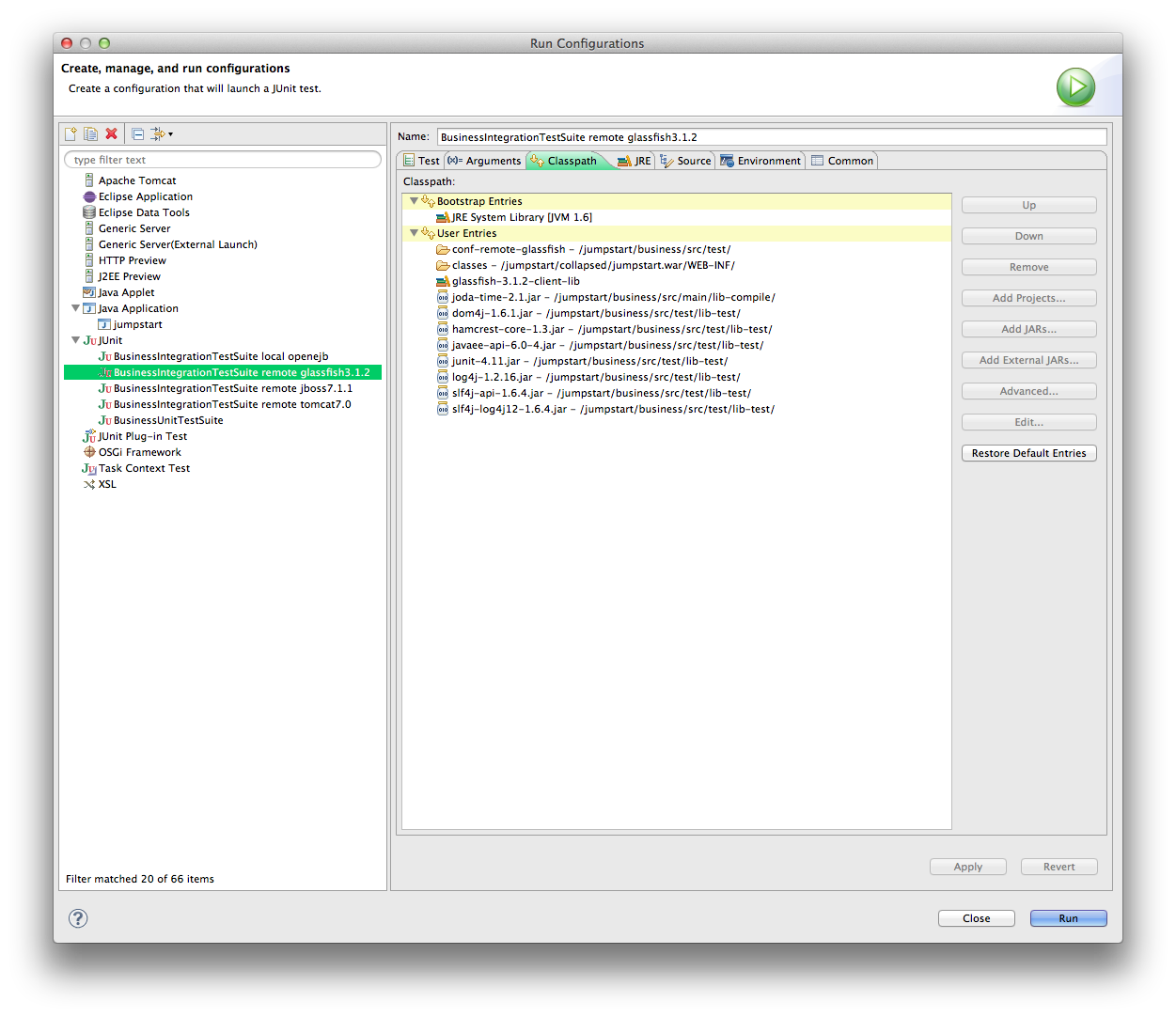Click the J2EE Preview icon

[89, 276]
